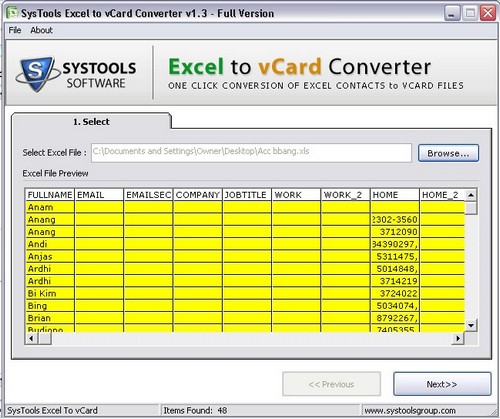Click the scroll down arrow of the preview table
The width and height of the screenshot is (500, 419).
471,325
